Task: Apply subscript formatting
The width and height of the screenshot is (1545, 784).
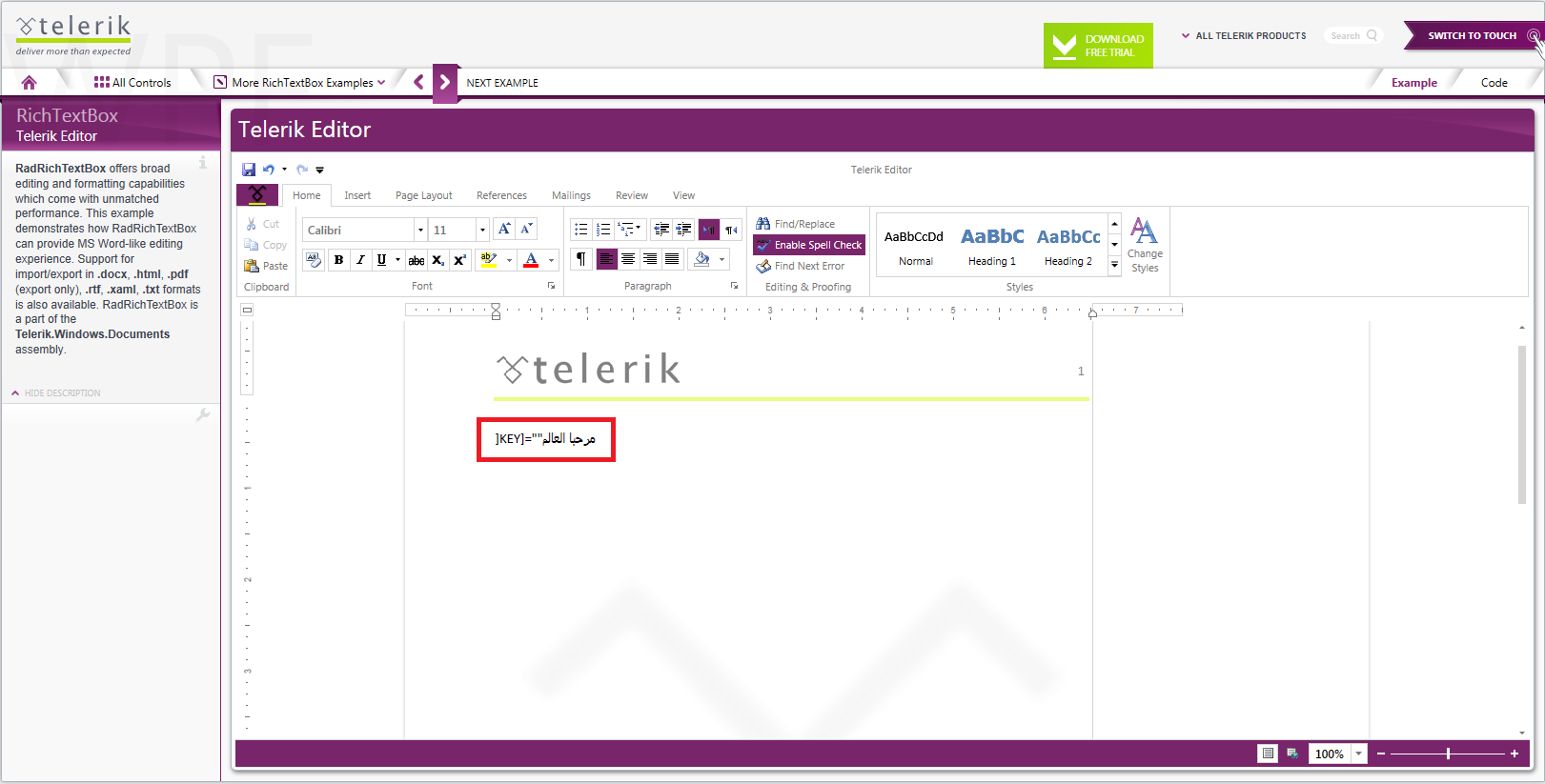Action: (x=437, y=260)
